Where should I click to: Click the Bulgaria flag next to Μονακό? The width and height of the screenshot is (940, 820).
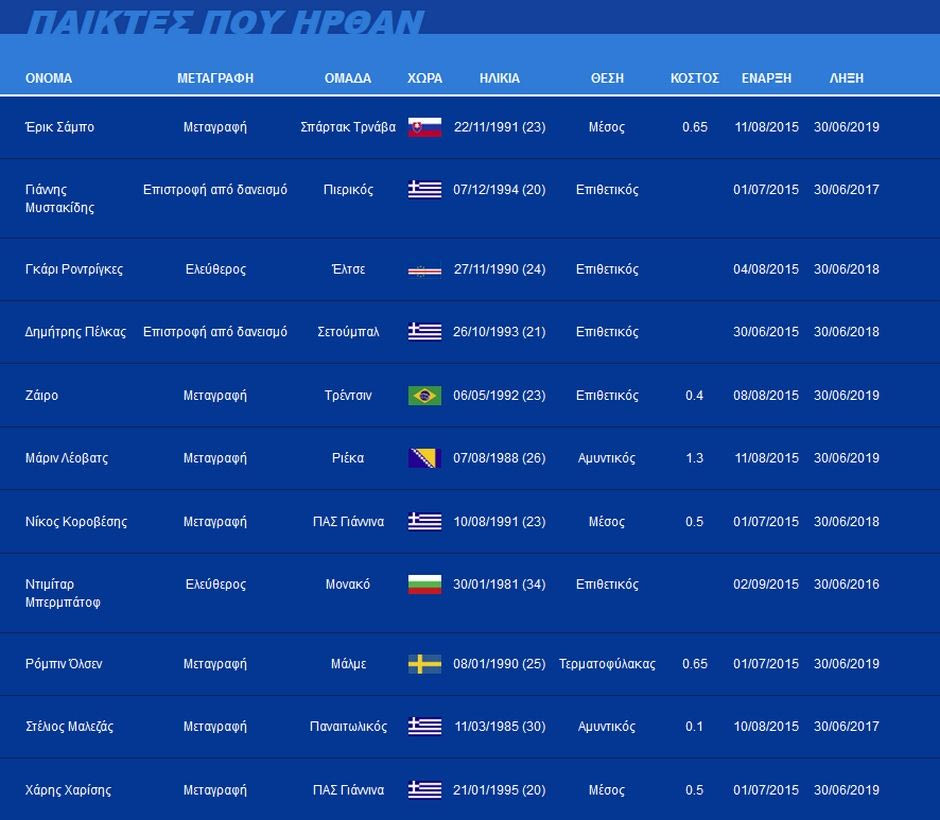pos(424,584)
